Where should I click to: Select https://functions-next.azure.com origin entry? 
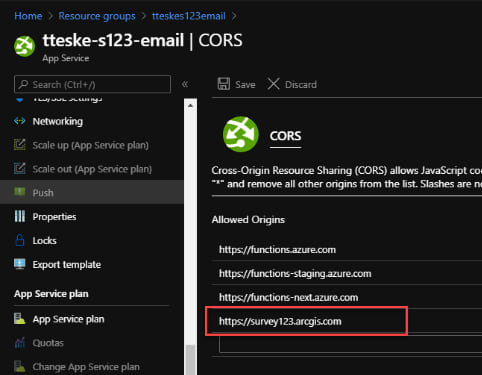tap(289, 297)
